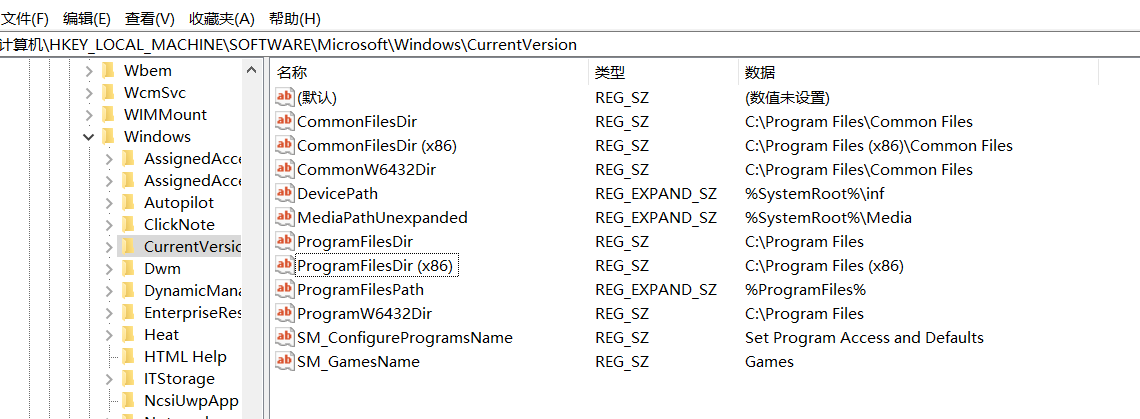Open the 文件(F) menu
The width and height of the screenshot is (1140, 419).
click(25, 18)
